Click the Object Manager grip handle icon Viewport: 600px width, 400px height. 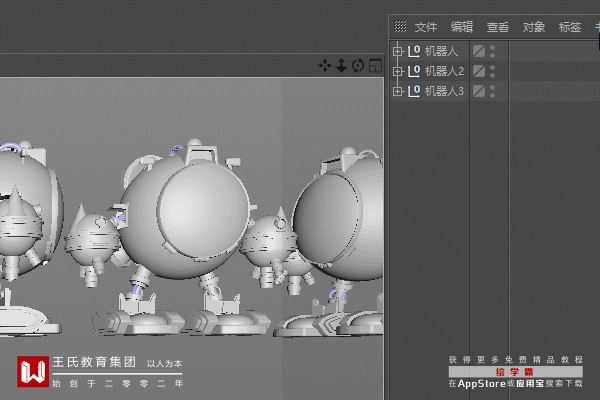click(400, 26)
